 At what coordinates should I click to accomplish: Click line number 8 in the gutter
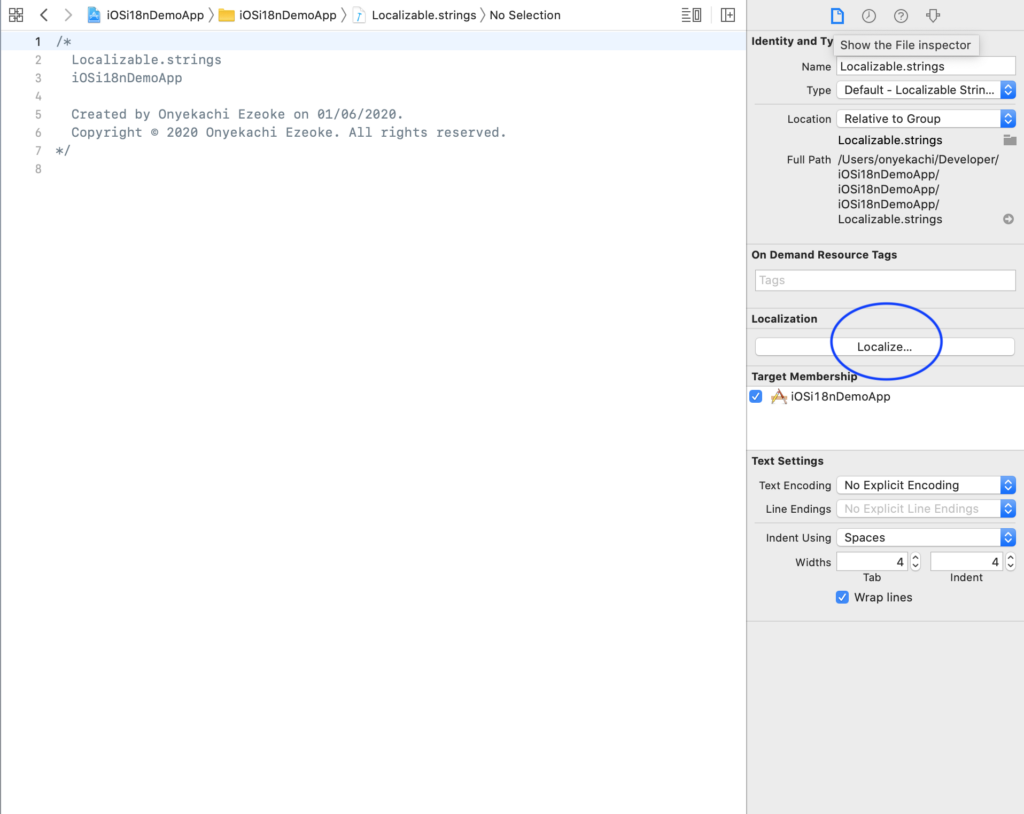click(x=39, y=169)
